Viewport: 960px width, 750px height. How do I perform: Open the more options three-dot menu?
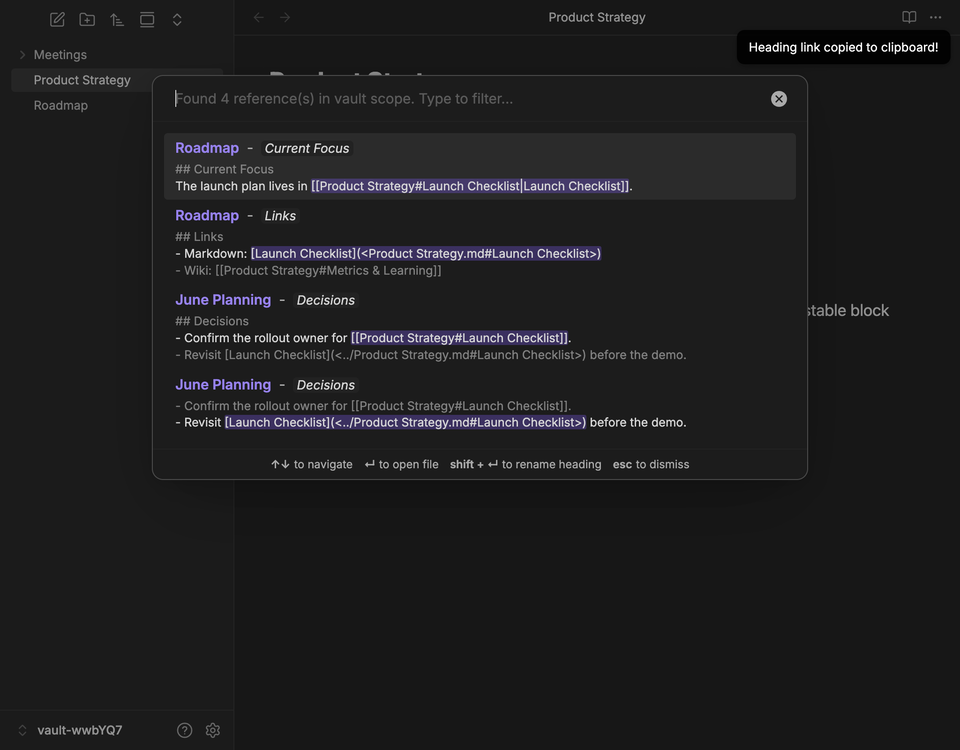pyautogui.click(x=936, y=17)
